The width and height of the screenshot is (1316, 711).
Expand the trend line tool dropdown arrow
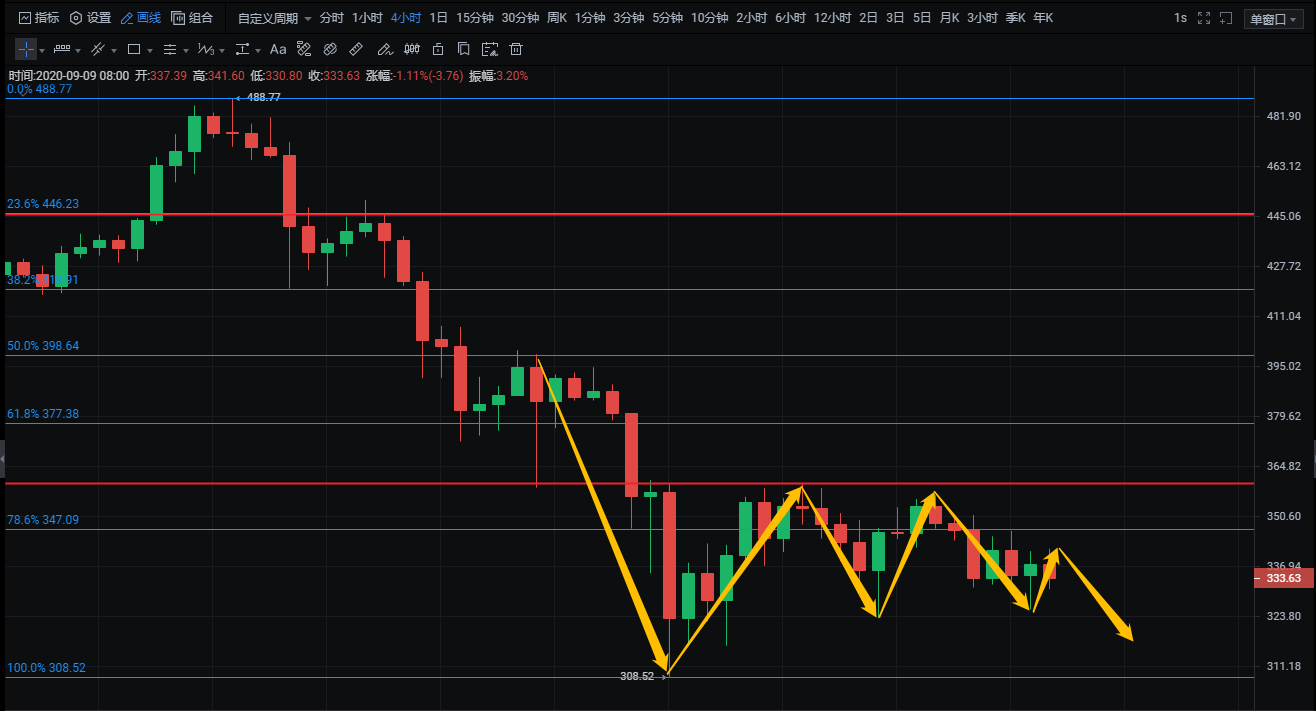(x=114, y=50)
